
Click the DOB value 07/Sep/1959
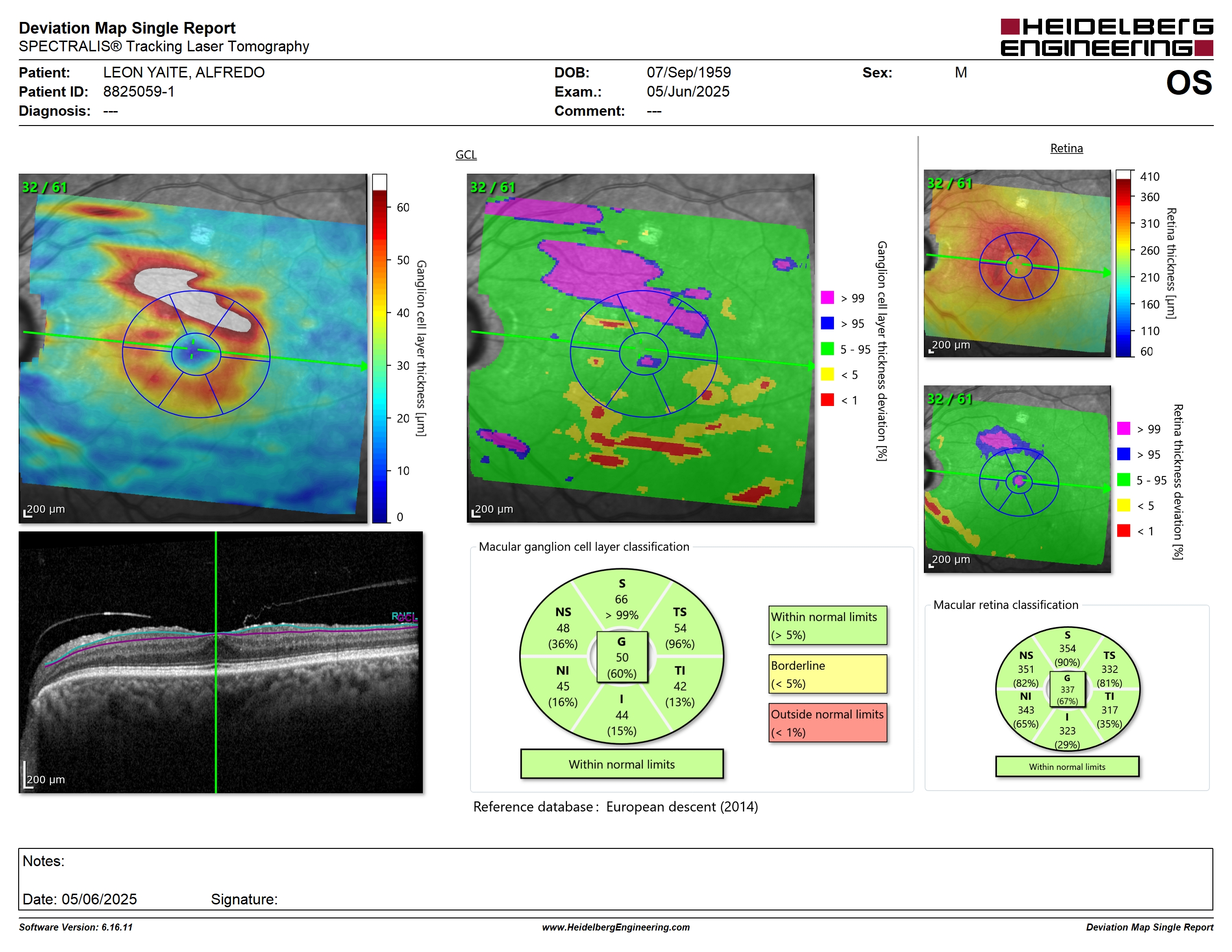(x=688, y=72)
